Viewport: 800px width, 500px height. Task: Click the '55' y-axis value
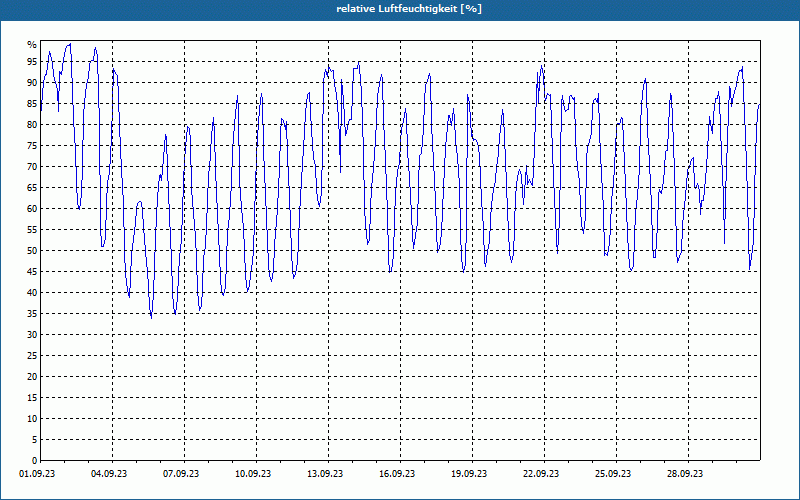(x=32, y=230)
